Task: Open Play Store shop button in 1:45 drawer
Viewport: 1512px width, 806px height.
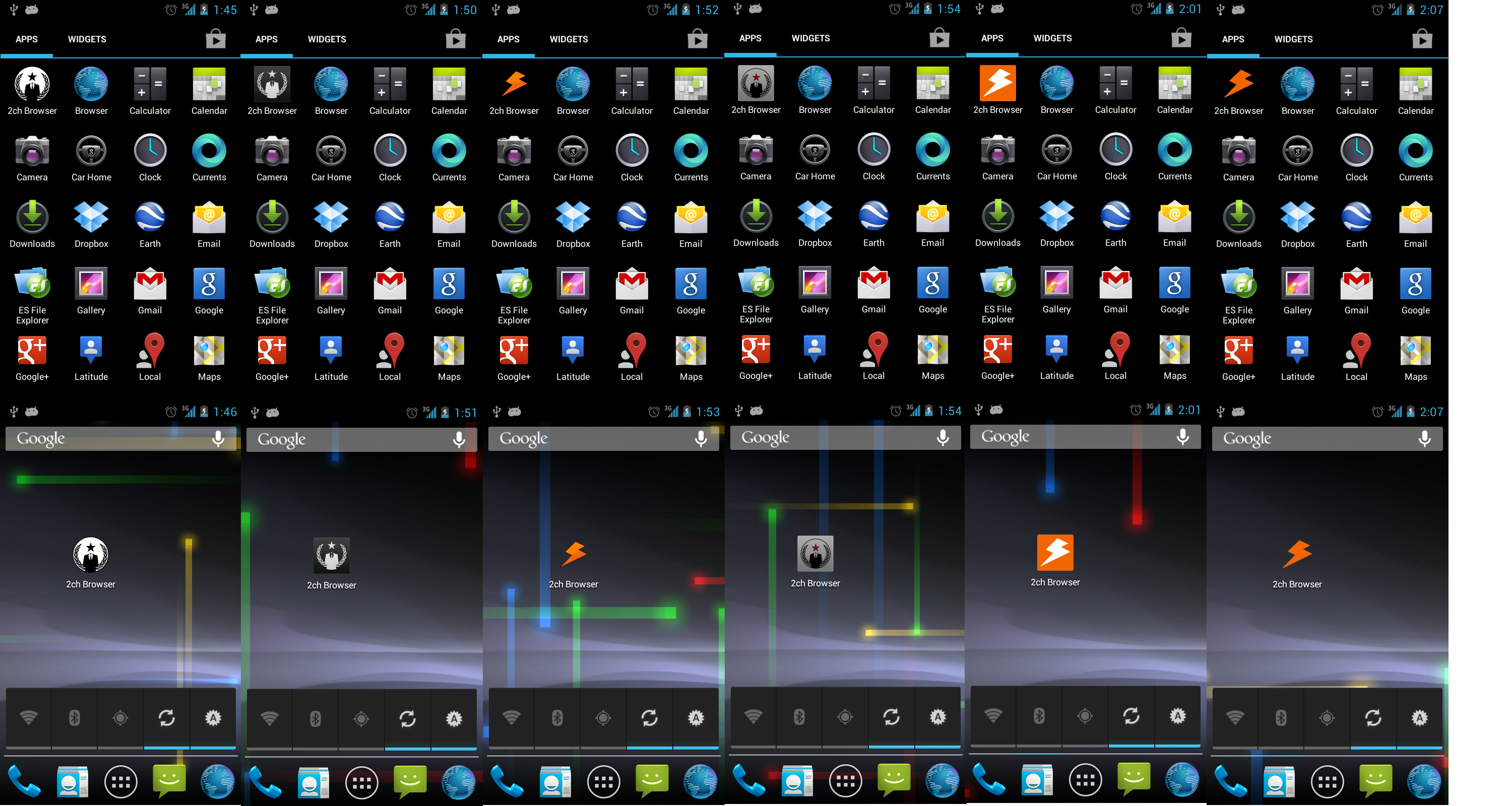Action: (x=215, y=39)
